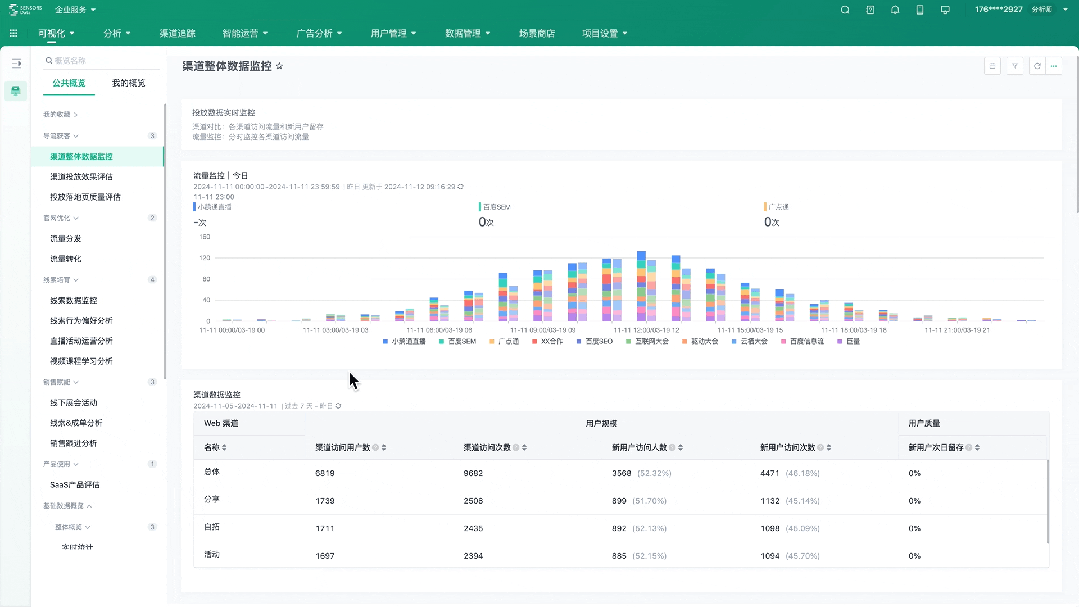Screen dimensions: 1079x607
Task: Click the green dashboard icon in left rail
Action: [16, 91]
